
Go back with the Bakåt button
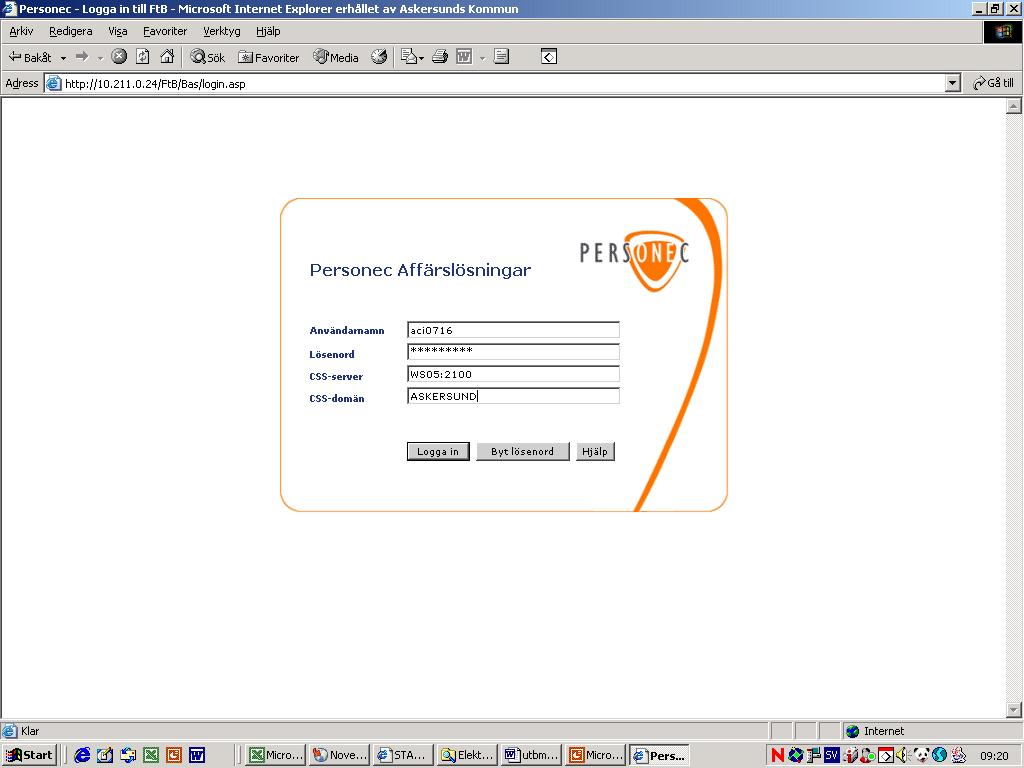tap(29, 57)
